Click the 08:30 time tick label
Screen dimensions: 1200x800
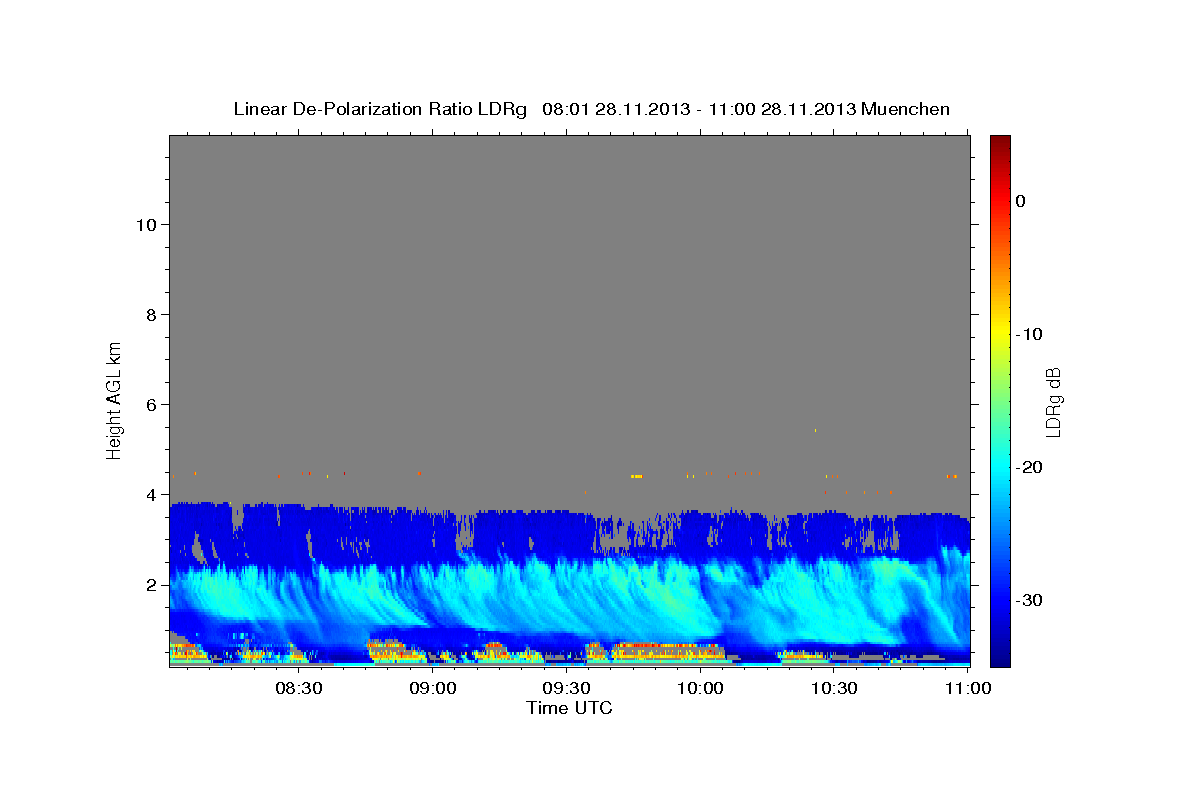[x=299, y=688]
